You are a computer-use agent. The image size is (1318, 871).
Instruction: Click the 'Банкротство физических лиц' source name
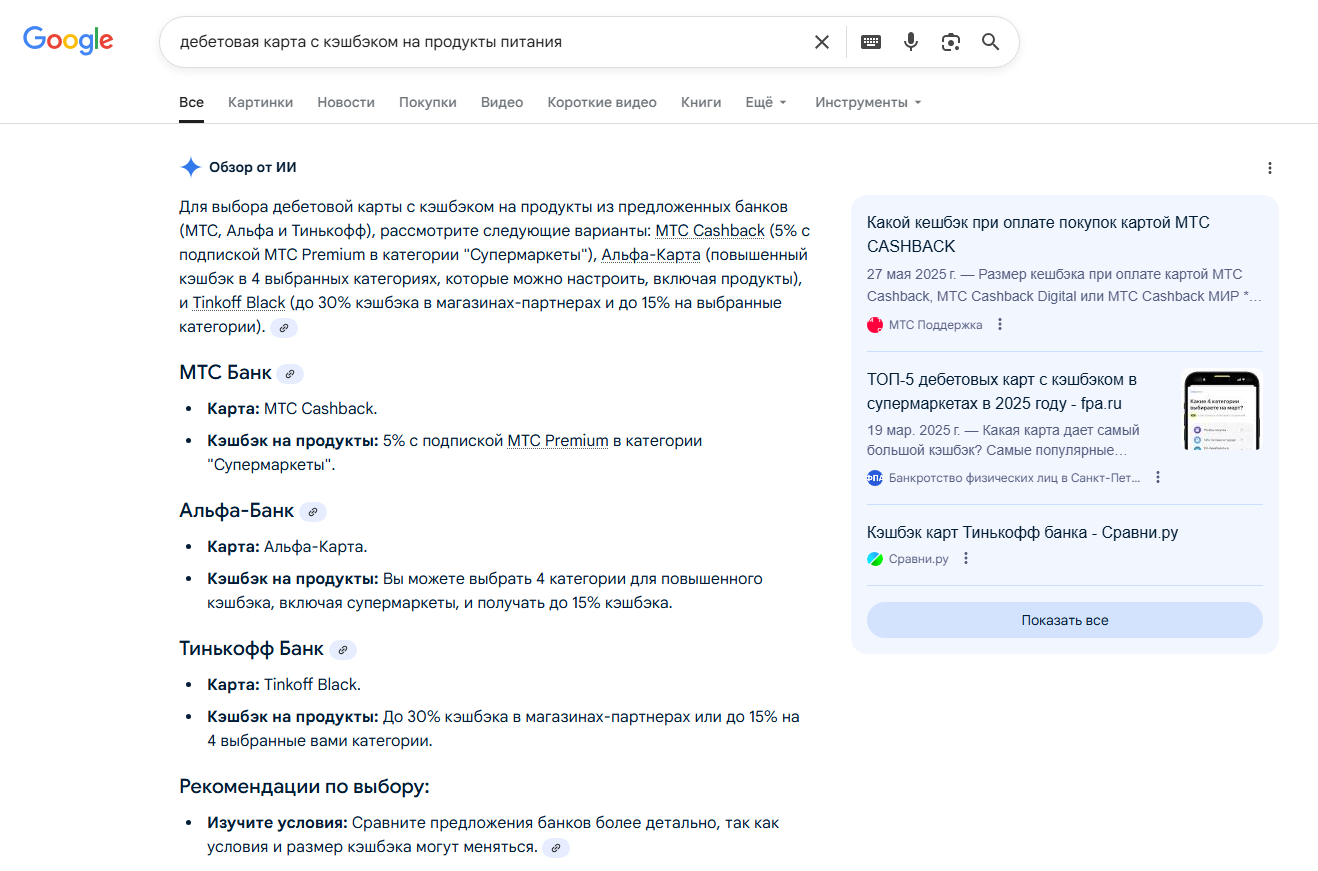coord(1014,478)
